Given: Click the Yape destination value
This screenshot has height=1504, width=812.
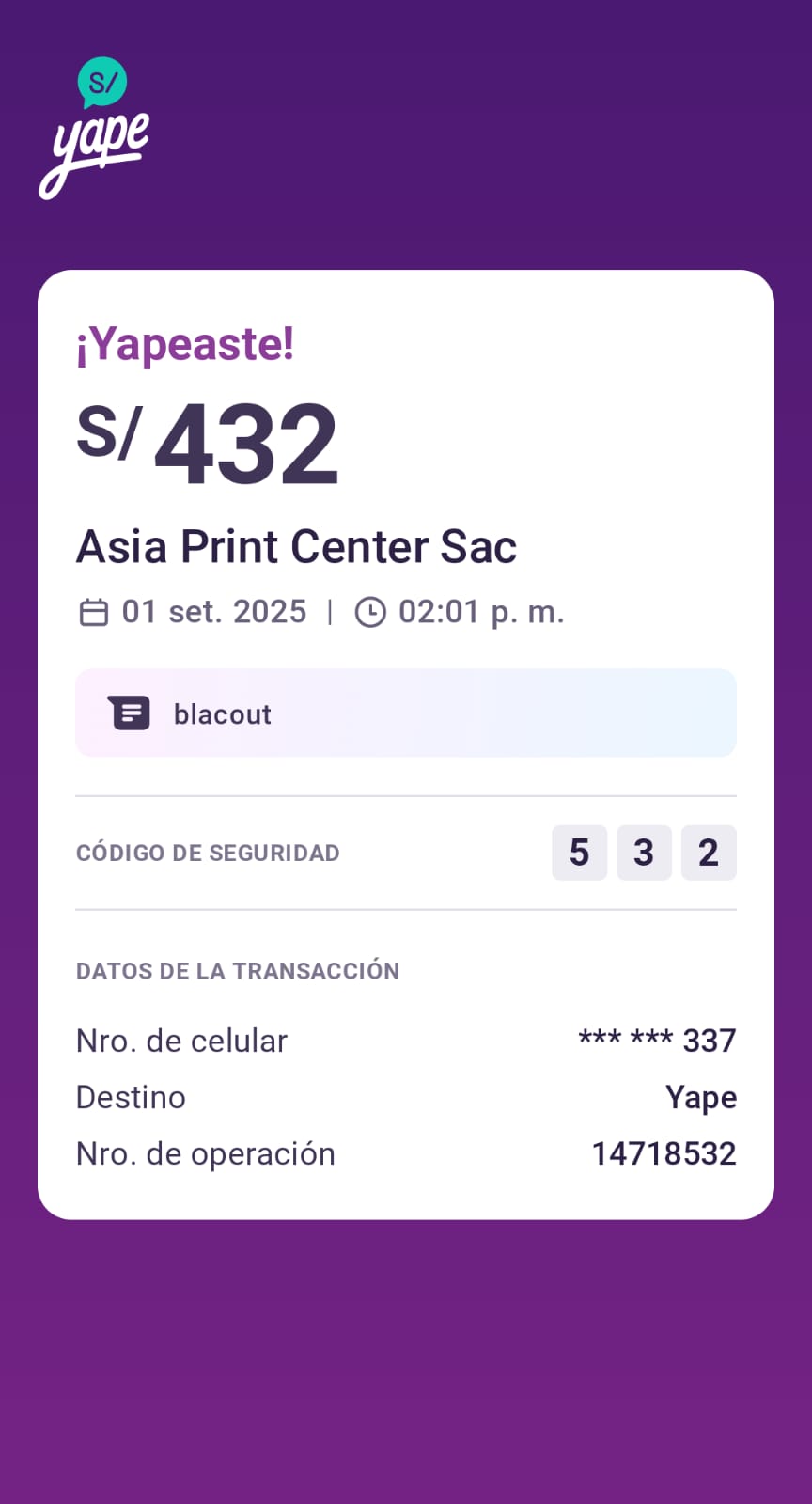Looking at the screenshot, I should point(701,1097).
